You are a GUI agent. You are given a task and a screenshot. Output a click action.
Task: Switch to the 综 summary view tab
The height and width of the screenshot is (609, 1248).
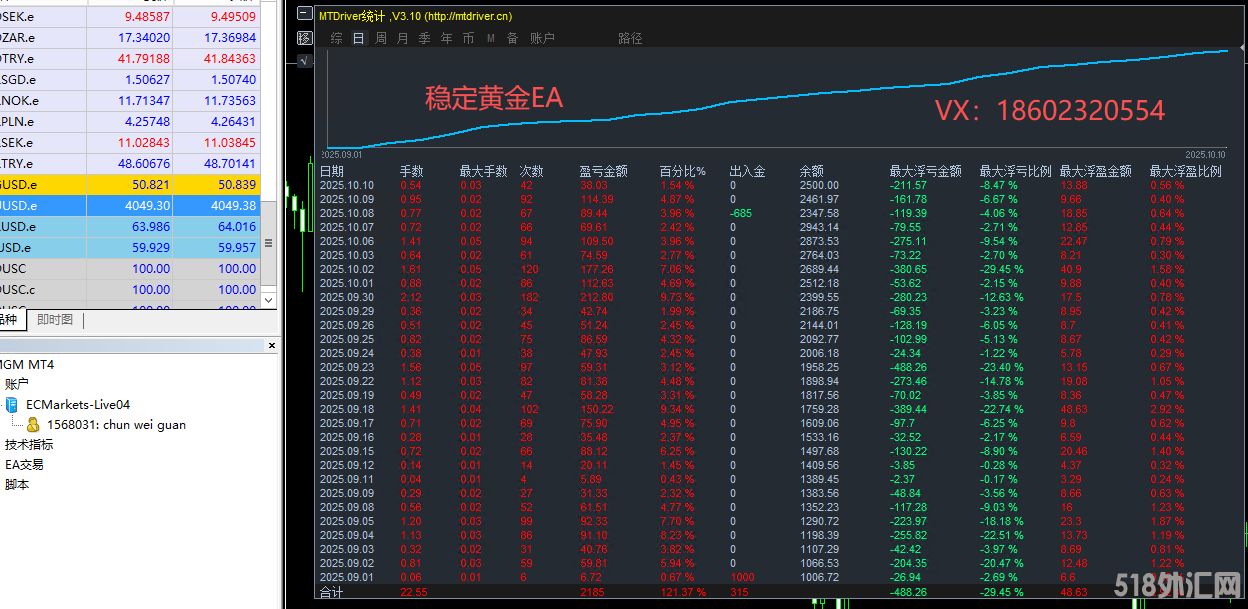[x=337, y=38]
